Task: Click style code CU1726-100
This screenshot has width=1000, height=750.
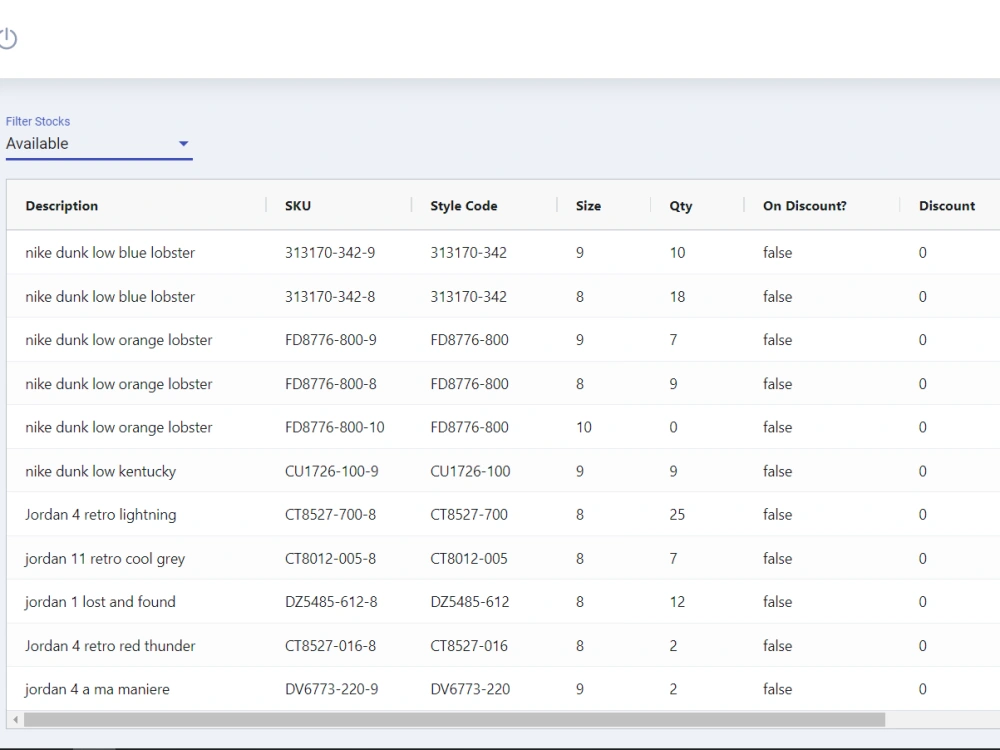Action: point(470,471)
